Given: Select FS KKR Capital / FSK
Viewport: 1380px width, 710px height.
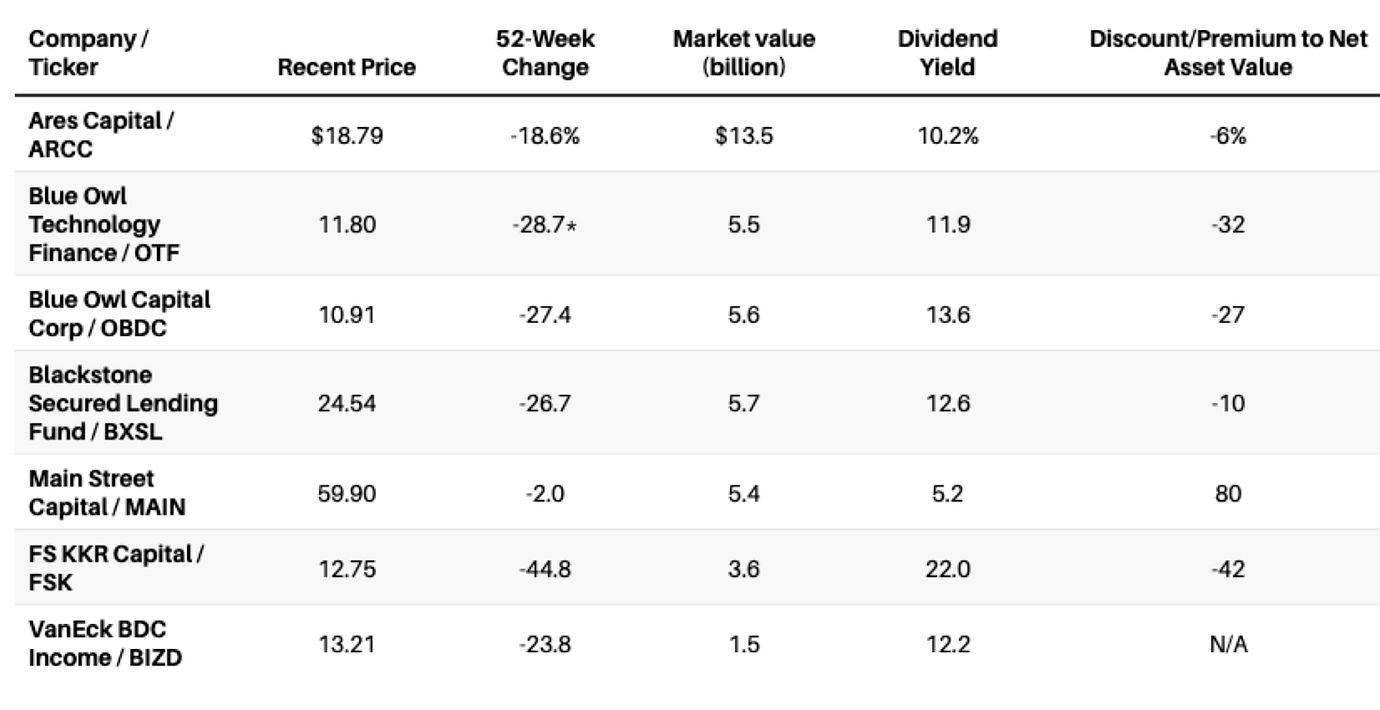Looking at the screenshot, I should (x=116, y=568).
